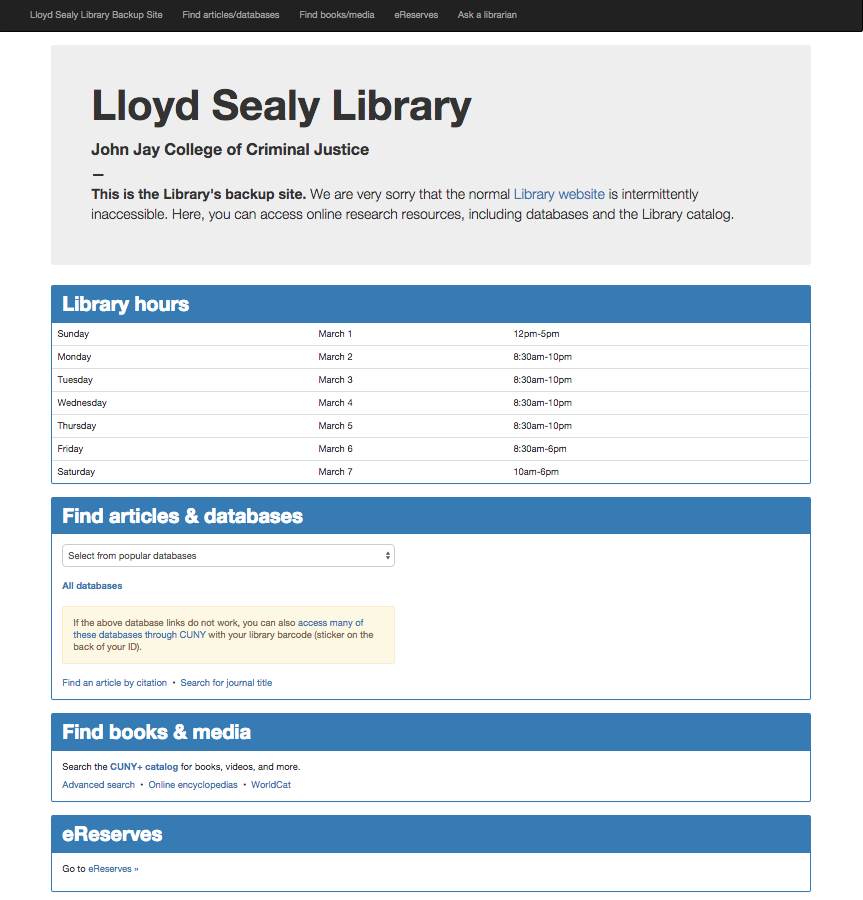Click the March 2 date cell
Viewport: 863px width, 900px height.
pyautogui.click(x=335, y=357)
